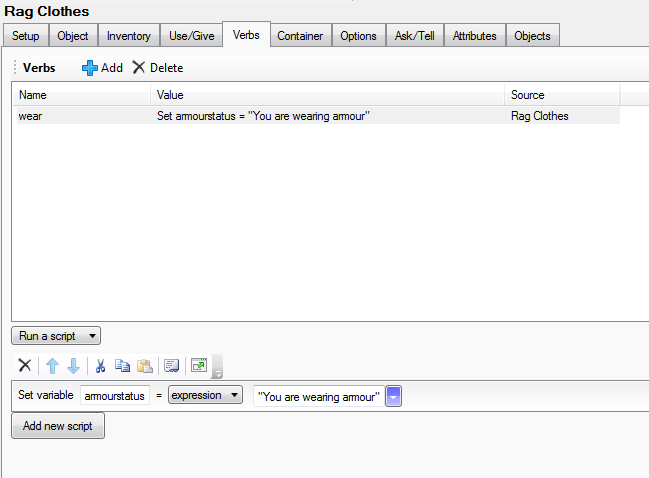Copy the selected script command
Image resolution: width=649 pixels, height=478 pixels.
point(122,366)
